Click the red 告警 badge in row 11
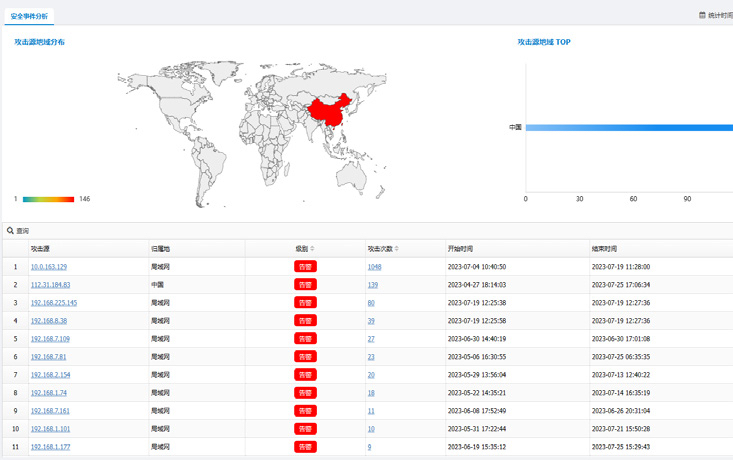This screenshot has width=733, height=460. [x=305, y=447]
